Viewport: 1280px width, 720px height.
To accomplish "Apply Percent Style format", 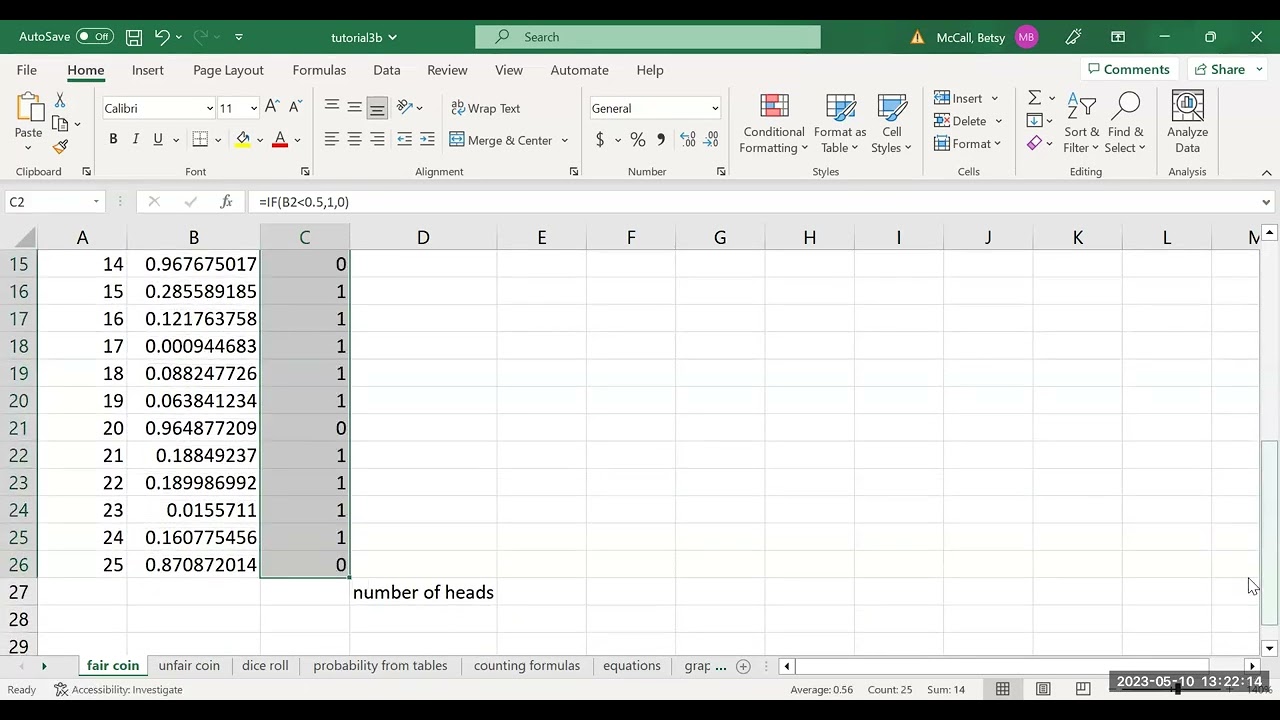I will pyautogui.click(x=637, y=140).
